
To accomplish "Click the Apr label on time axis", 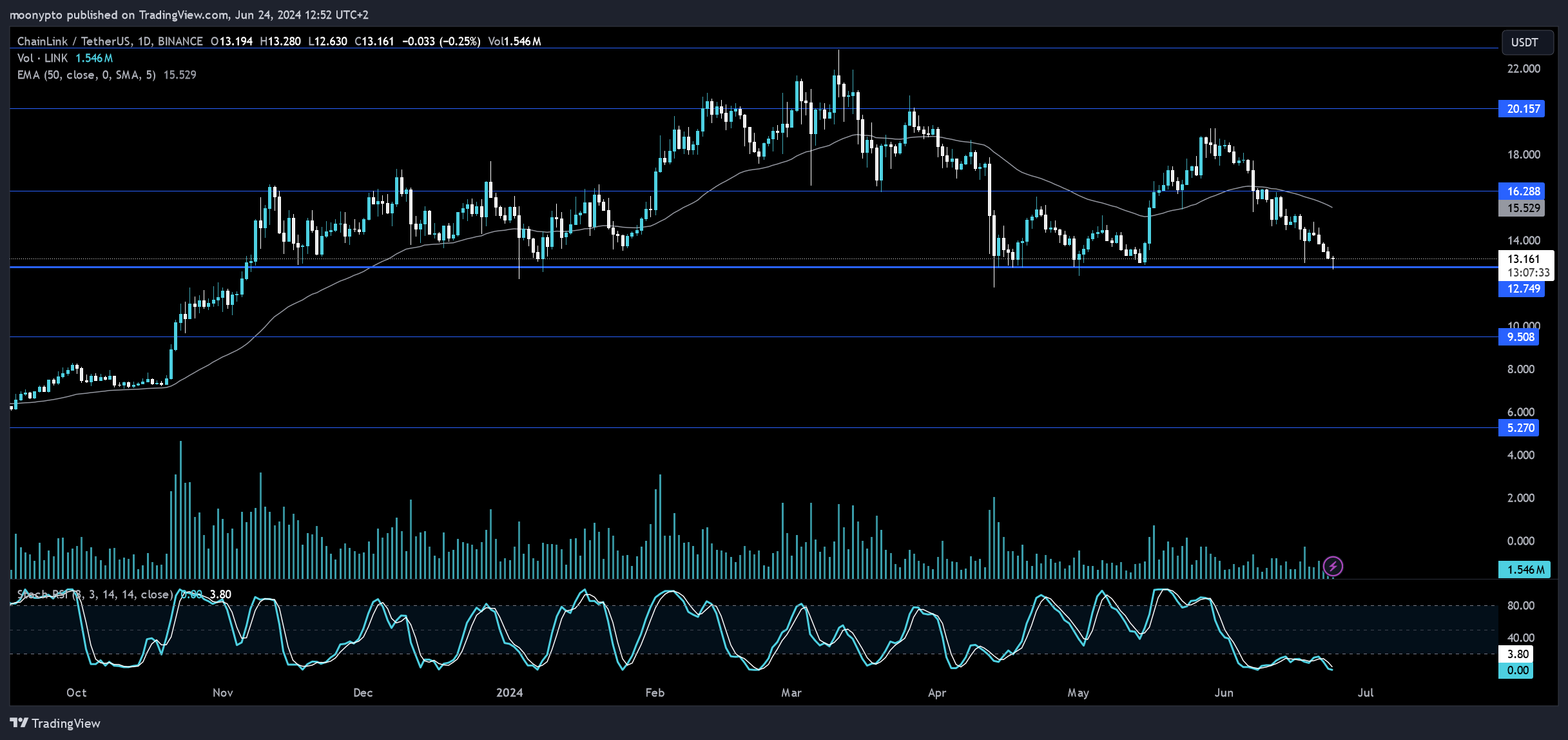I will [x=937, y=693].
